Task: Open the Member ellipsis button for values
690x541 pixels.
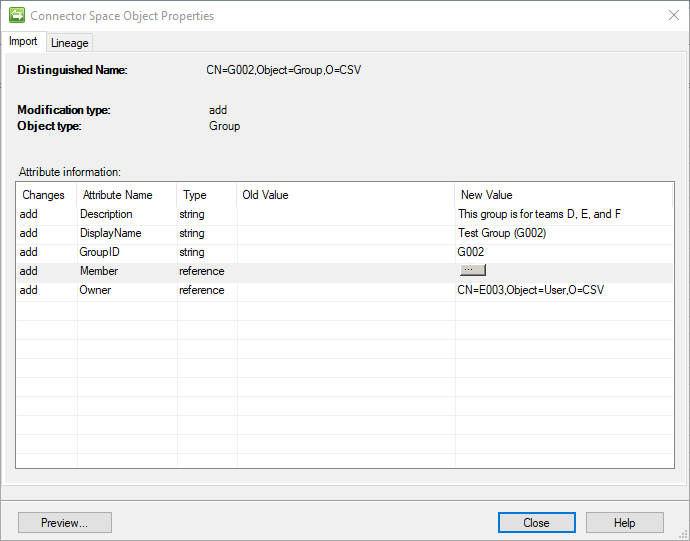Action: point(473,270)
